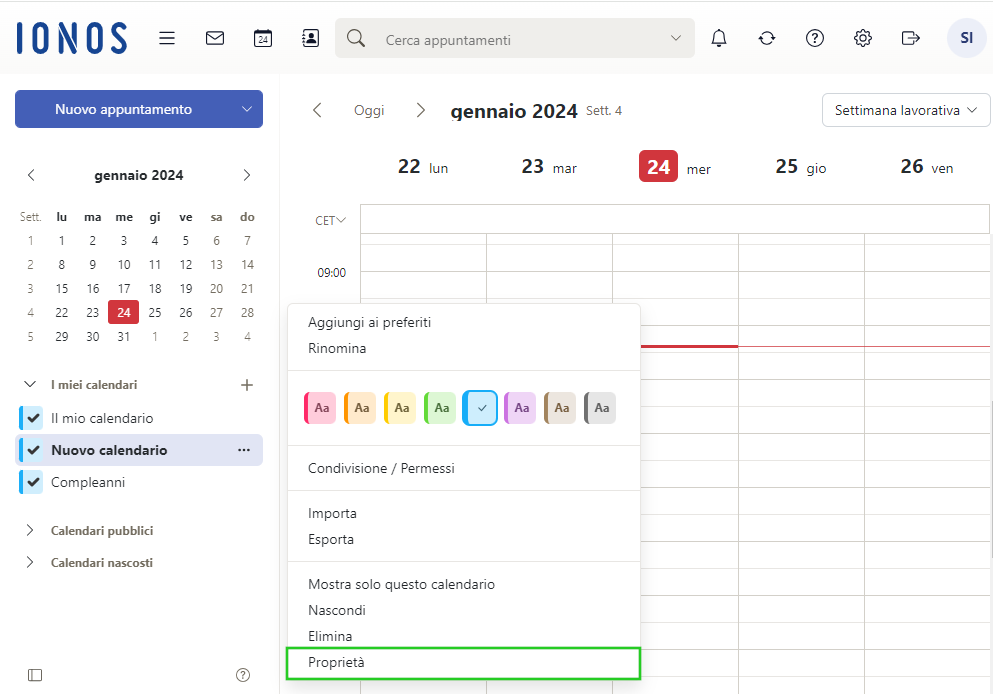993x694 pixels.
Task: Open the CET timezone dropdown
Action: point(331,220)
